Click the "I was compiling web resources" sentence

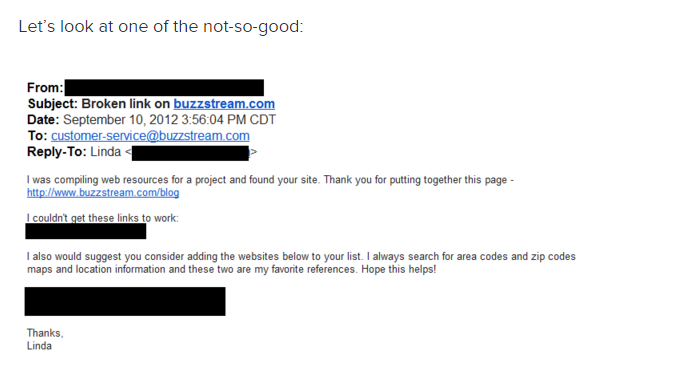pyautogui.click(x=270, y=180)
